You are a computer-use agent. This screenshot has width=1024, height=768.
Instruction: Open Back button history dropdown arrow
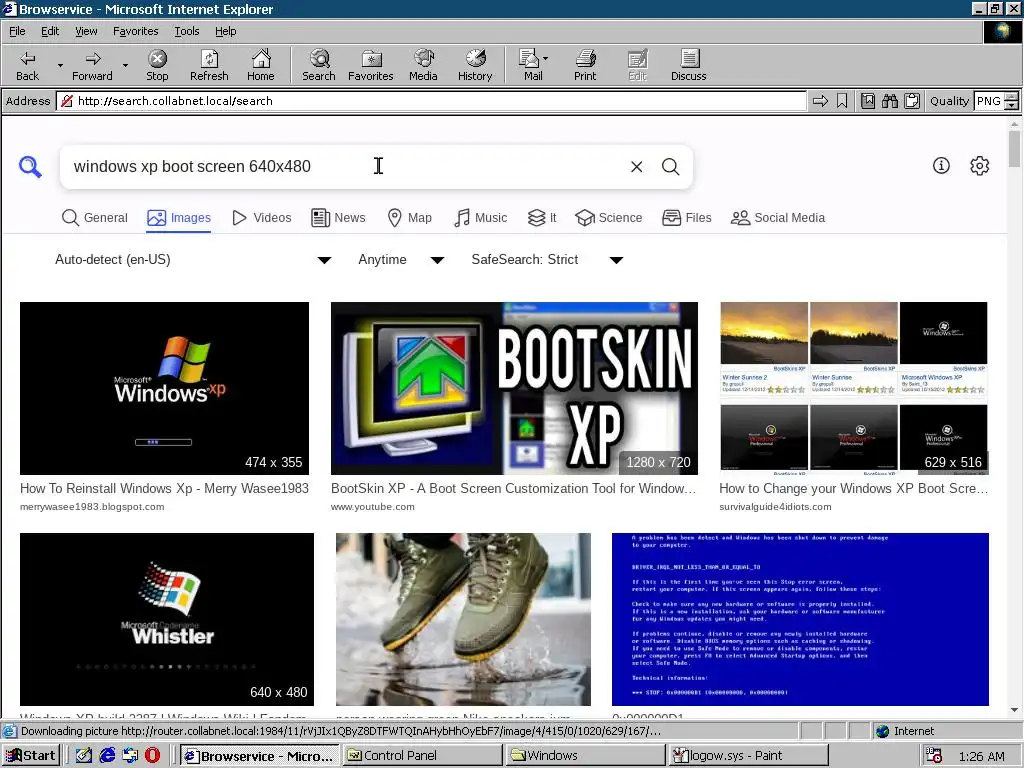60,65
